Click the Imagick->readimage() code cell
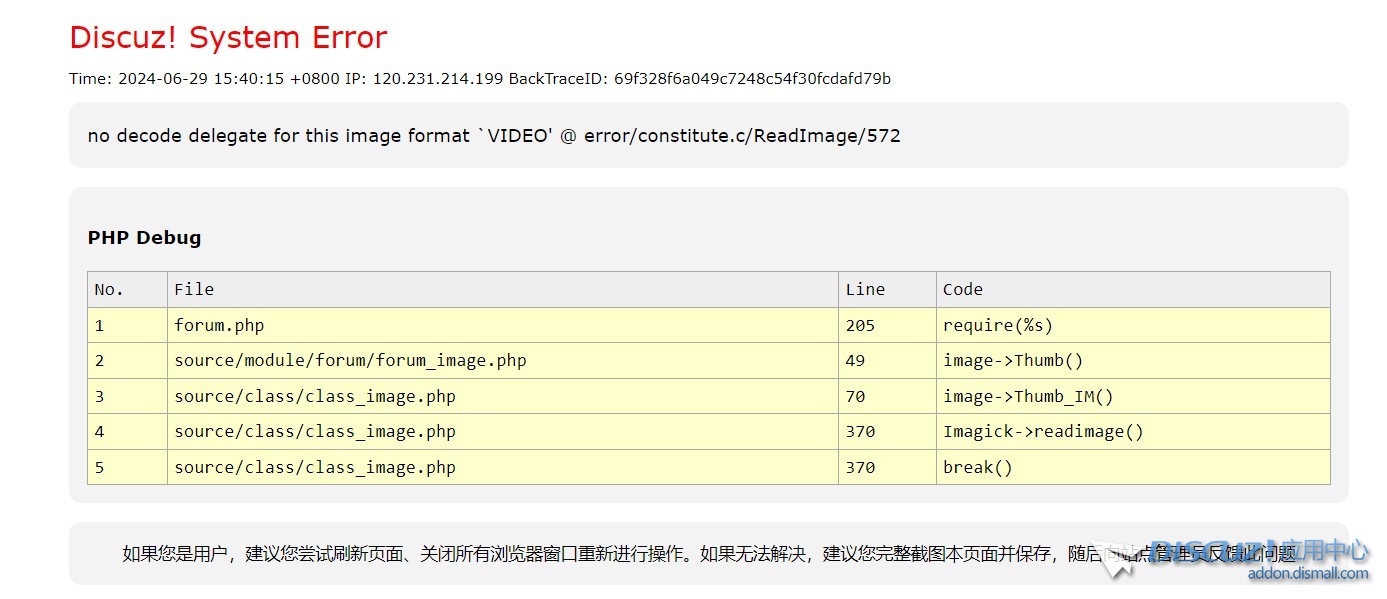 click(1043, 432)
